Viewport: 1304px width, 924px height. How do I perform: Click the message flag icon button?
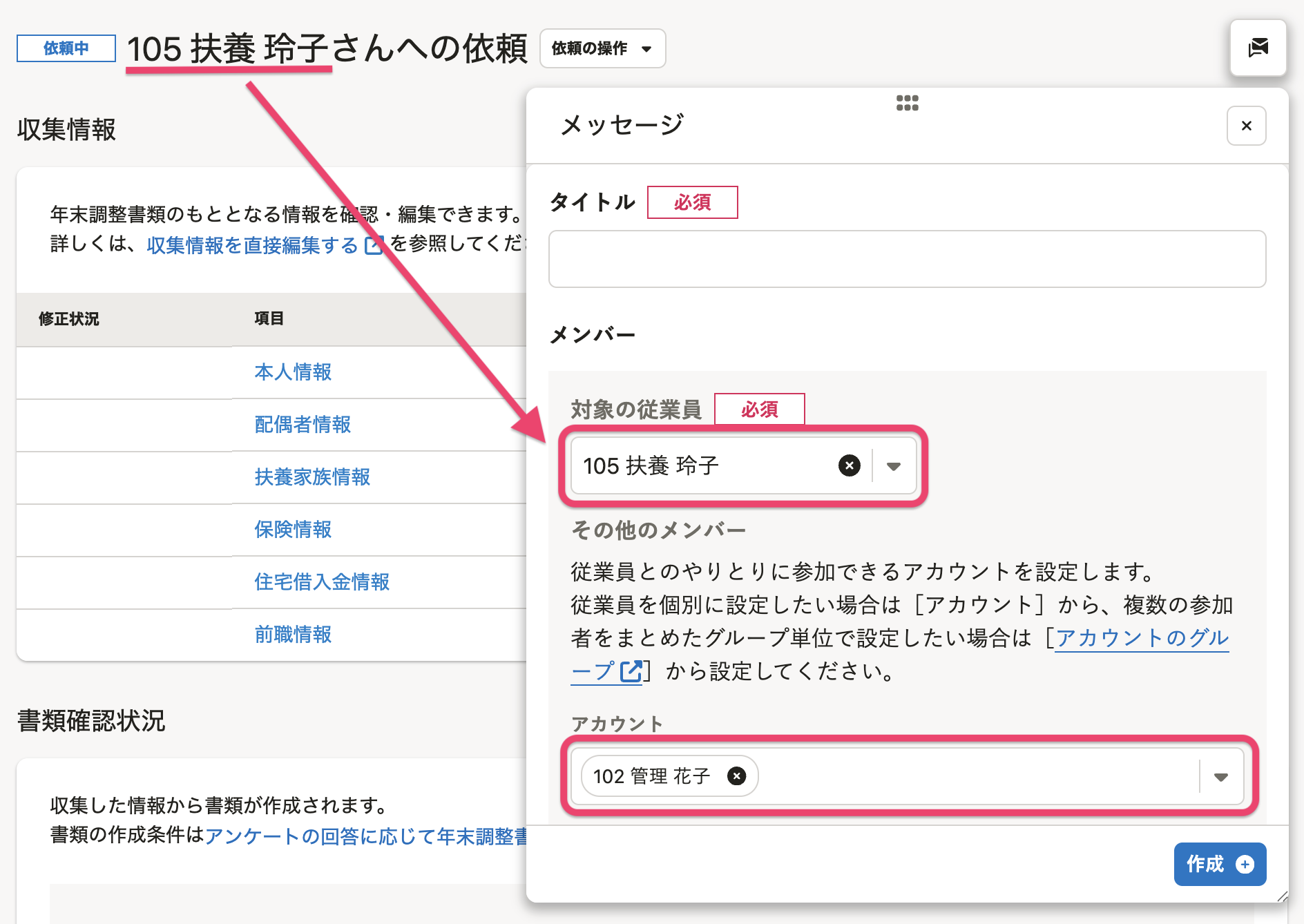click(x=1258, y=48)
